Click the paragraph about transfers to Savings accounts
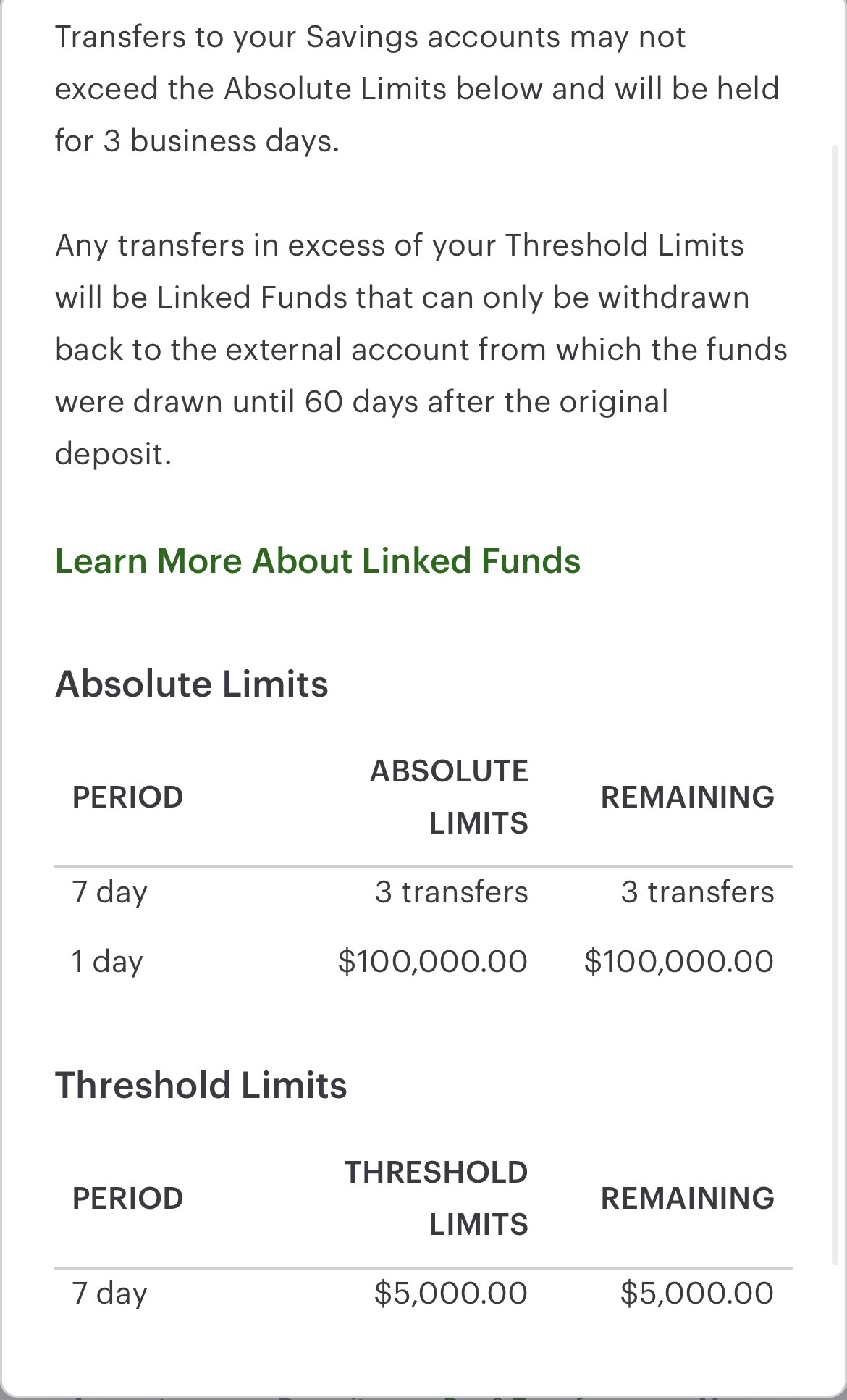The image size is (847, 1400). (416, 89)
